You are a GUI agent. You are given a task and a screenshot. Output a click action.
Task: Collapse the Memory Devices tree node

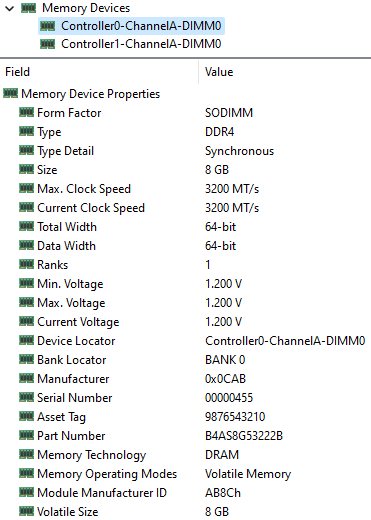(x=9, y=8)
